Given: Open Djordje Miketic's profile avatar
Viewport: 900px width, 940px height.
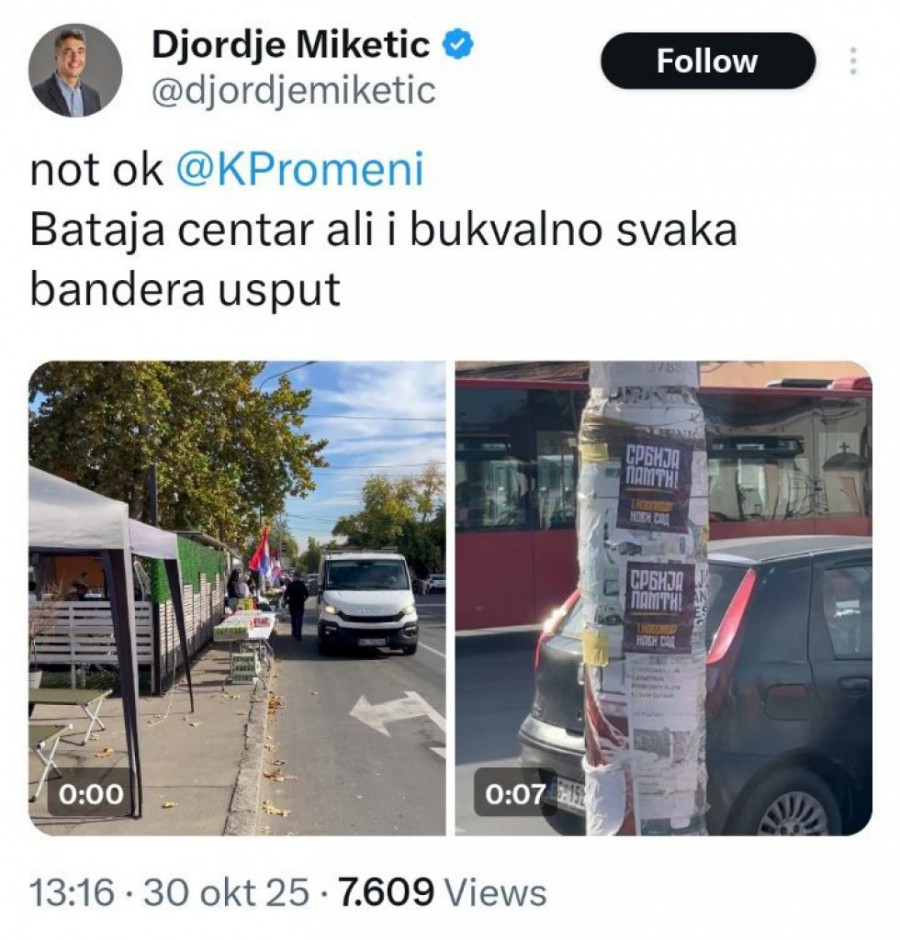Looking at the screenshot, I should (x=76, y=70).
